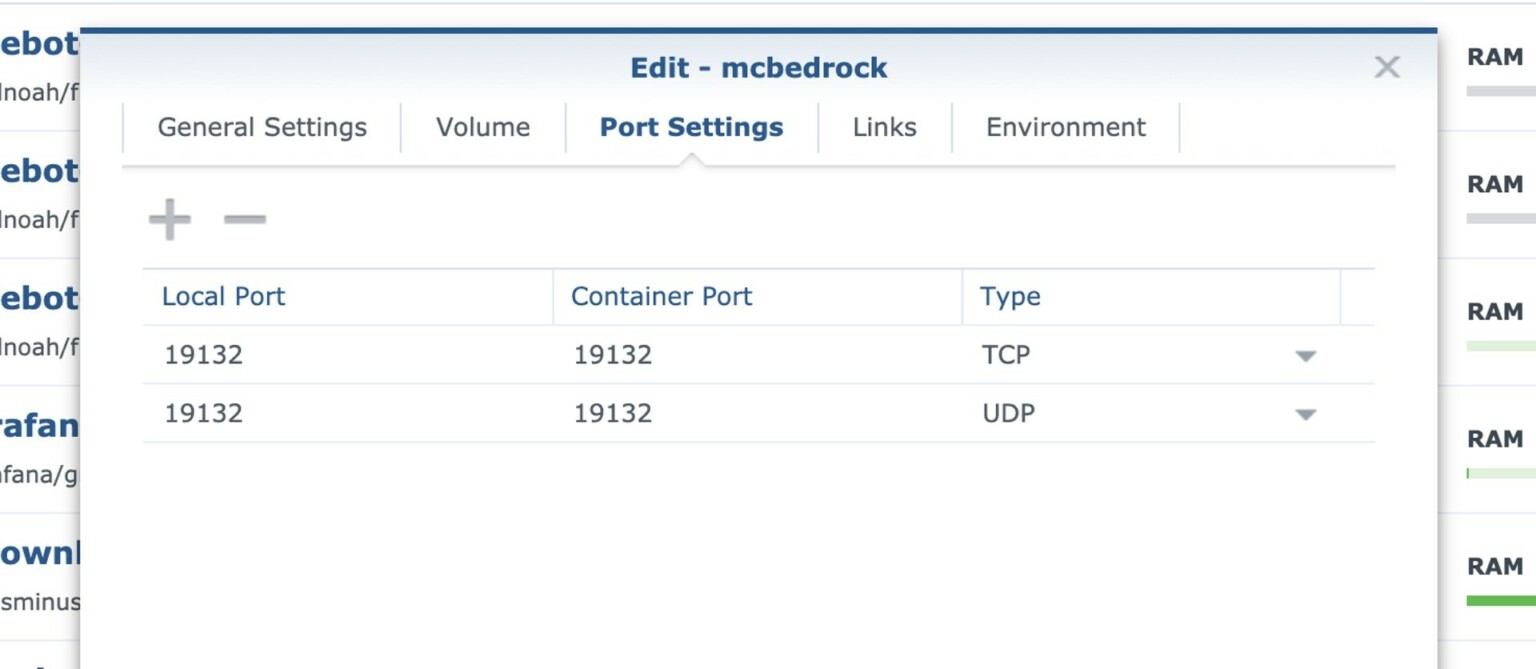Close the Edit mcbedrock dialog

[x=1387, y=67]
